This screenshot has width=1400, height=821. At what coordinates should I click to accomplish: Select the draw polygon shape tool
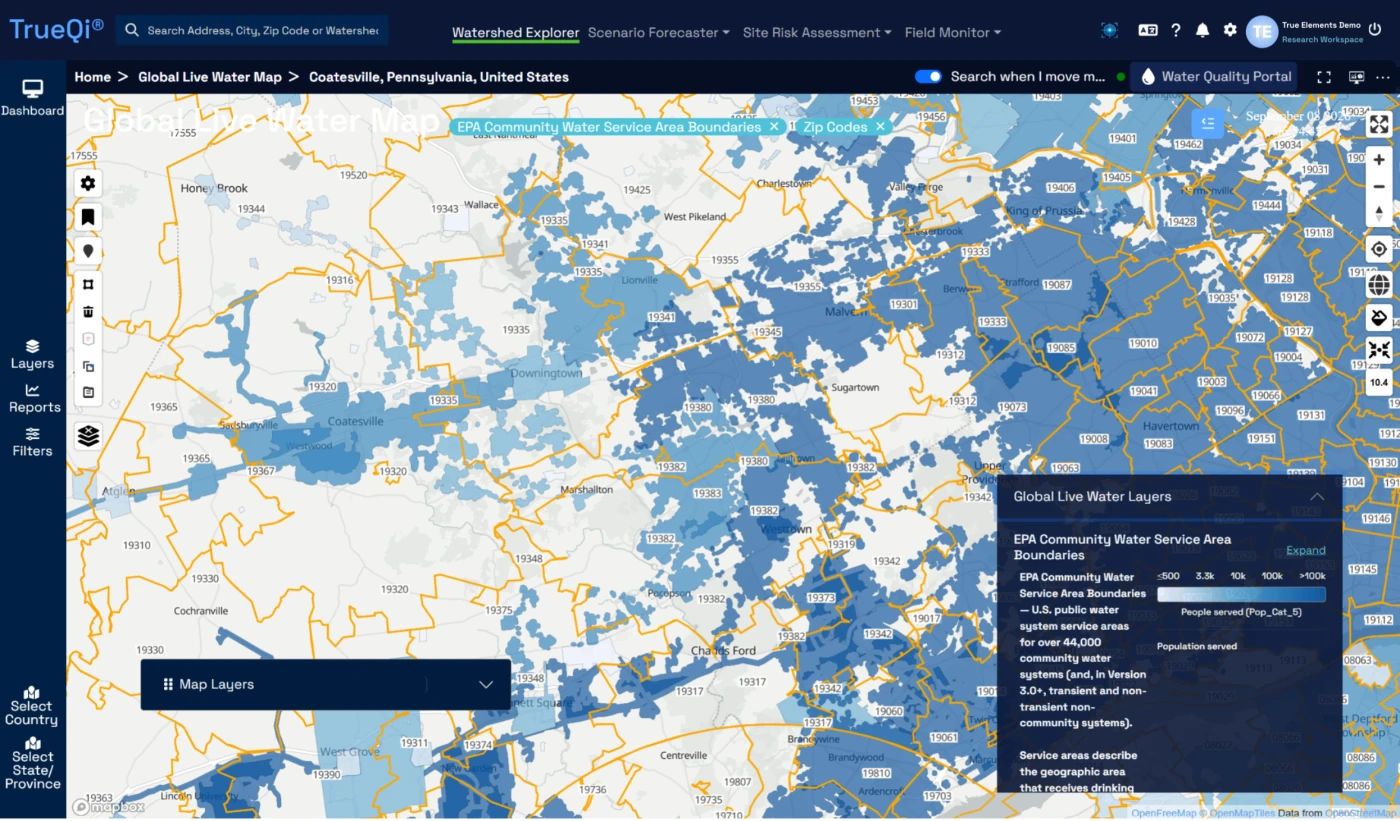coord(88,285)
